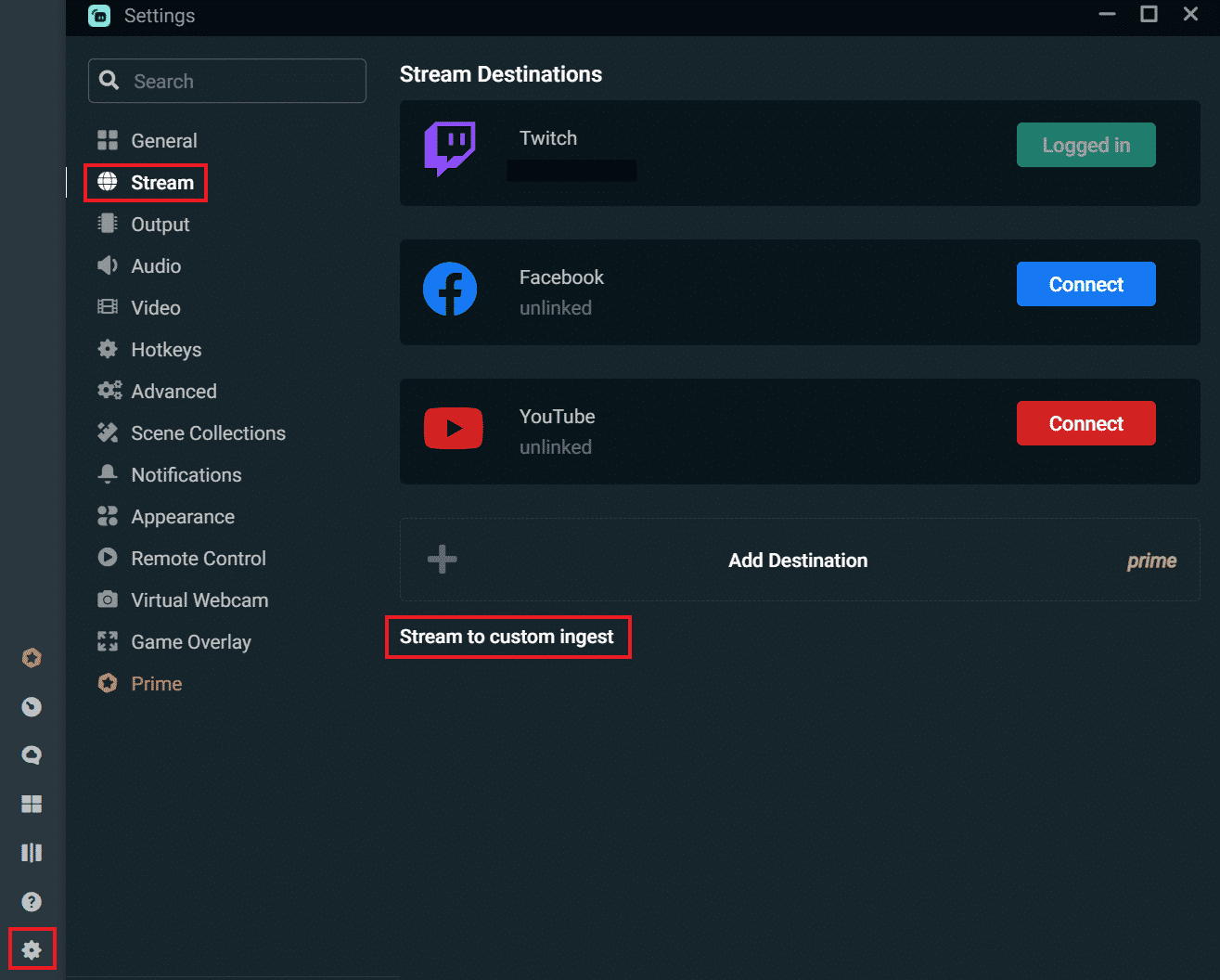Screen dimensions: 1220x980
Task: Click the Appearance palette icon
Action: [108, 516]
